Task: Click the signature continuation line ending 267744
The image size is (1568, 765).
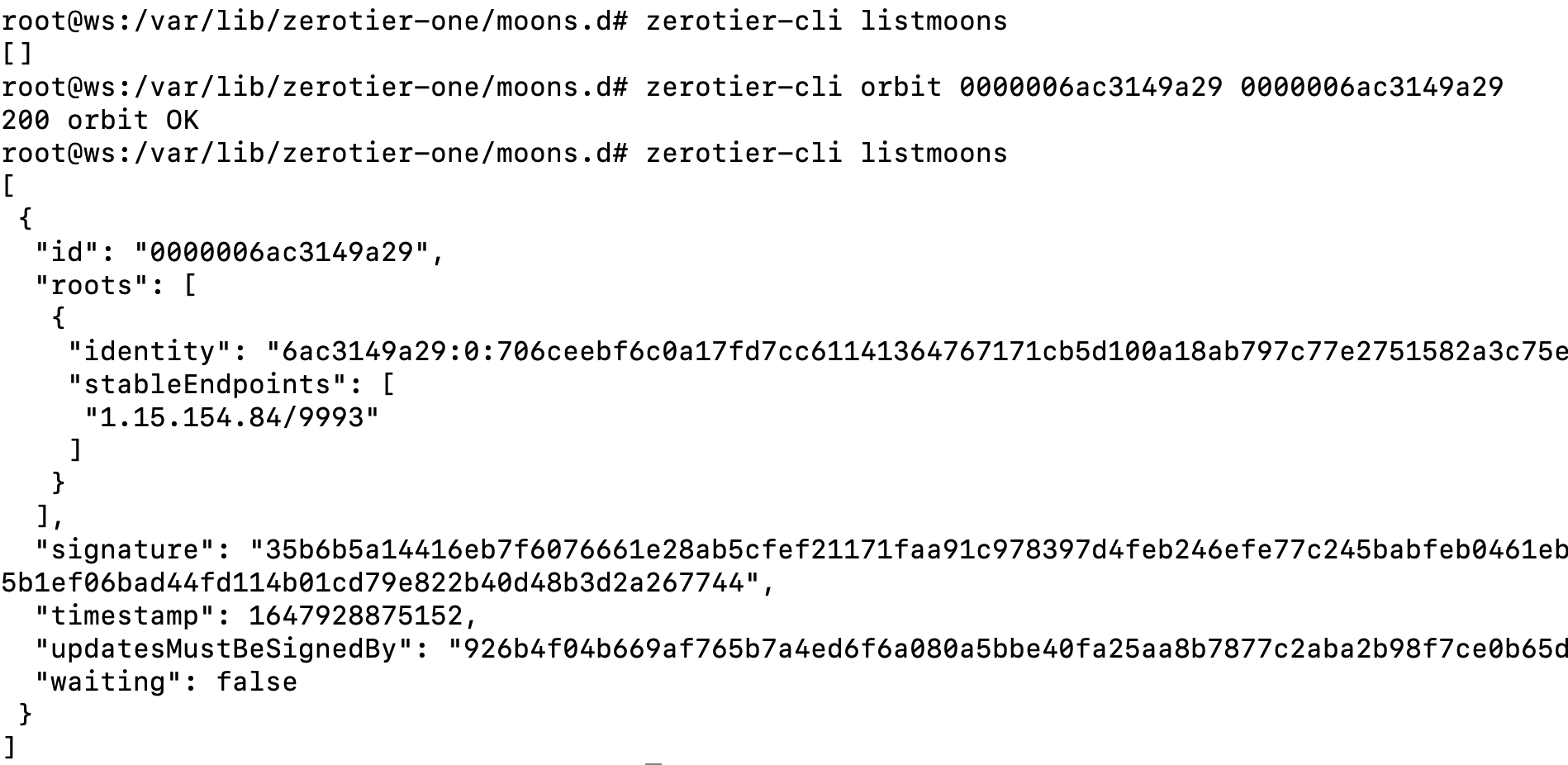Action: (381, 582)
